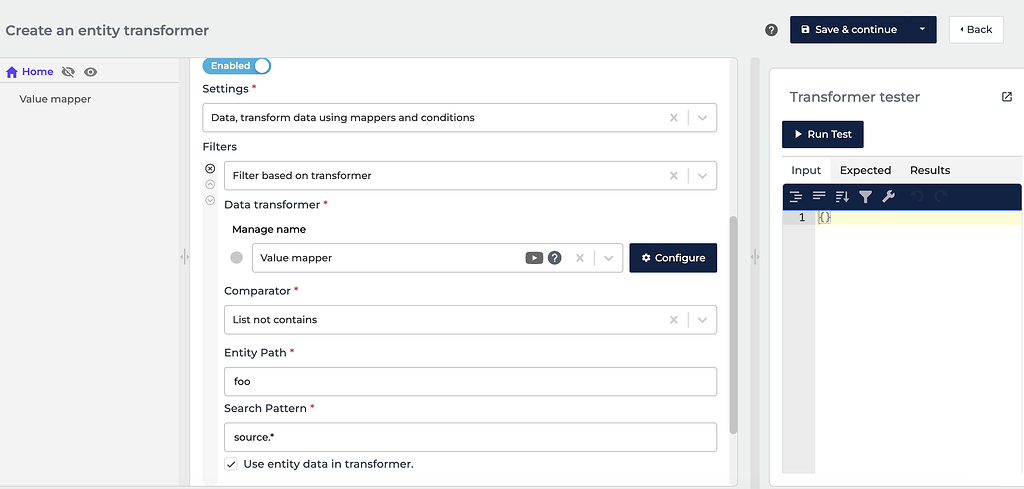
Task: Click the format JSON icon in editor toolbar
Action: (797, 197)
